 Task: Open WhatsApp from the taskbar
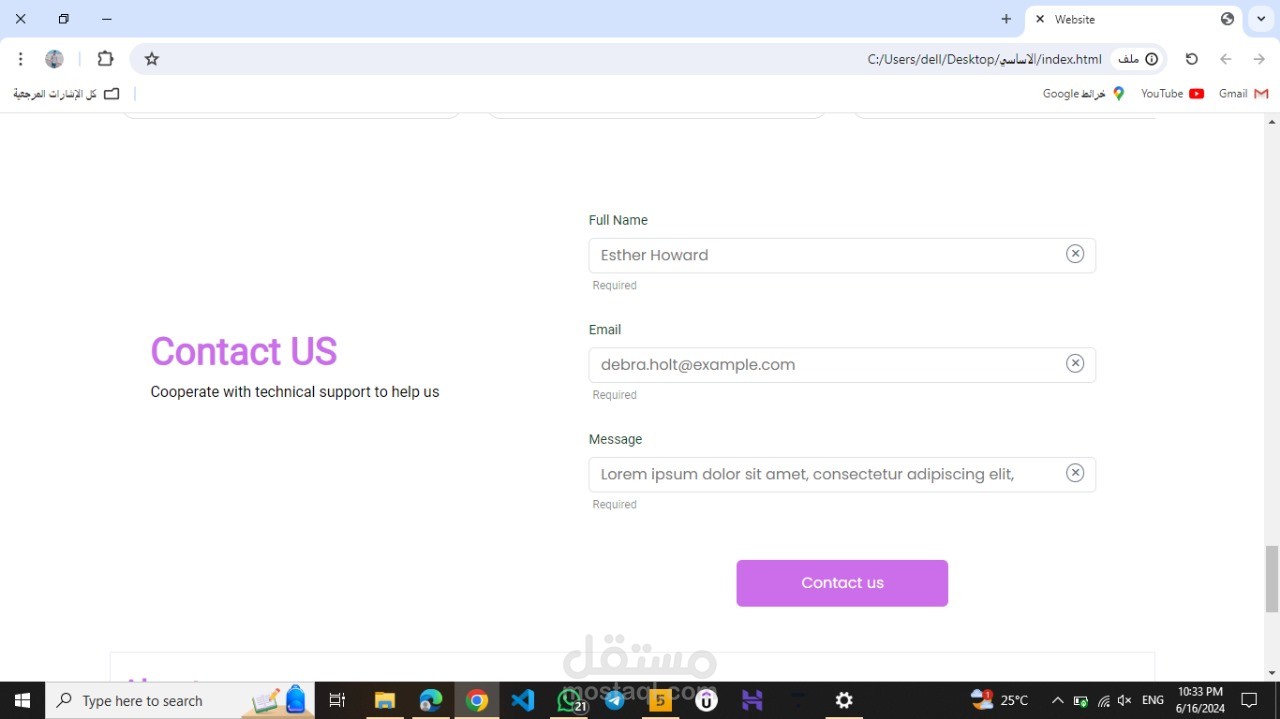[570, 700]
